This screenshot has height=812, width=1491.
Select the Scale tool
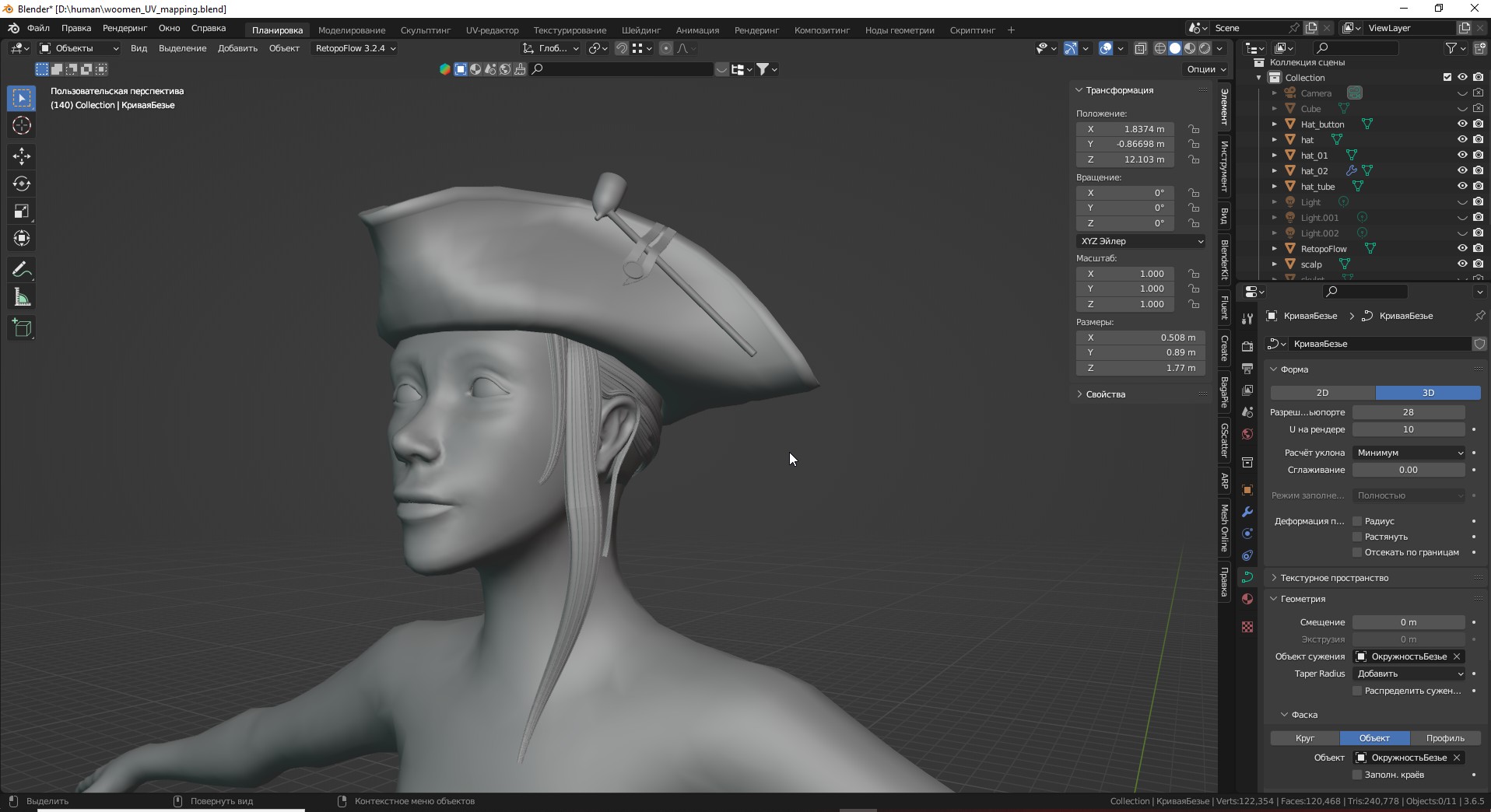[x=22, y=212]
